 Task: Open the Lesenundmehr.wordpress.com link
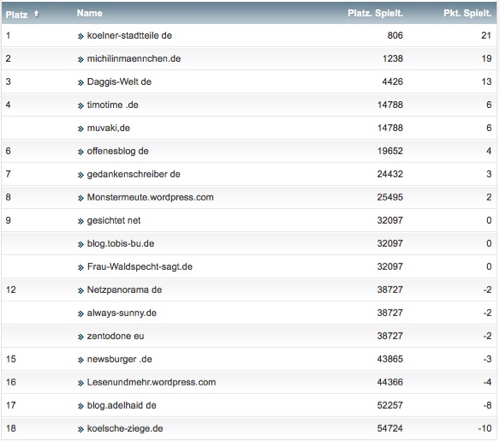pyautogui.click(x=151, y=382)
